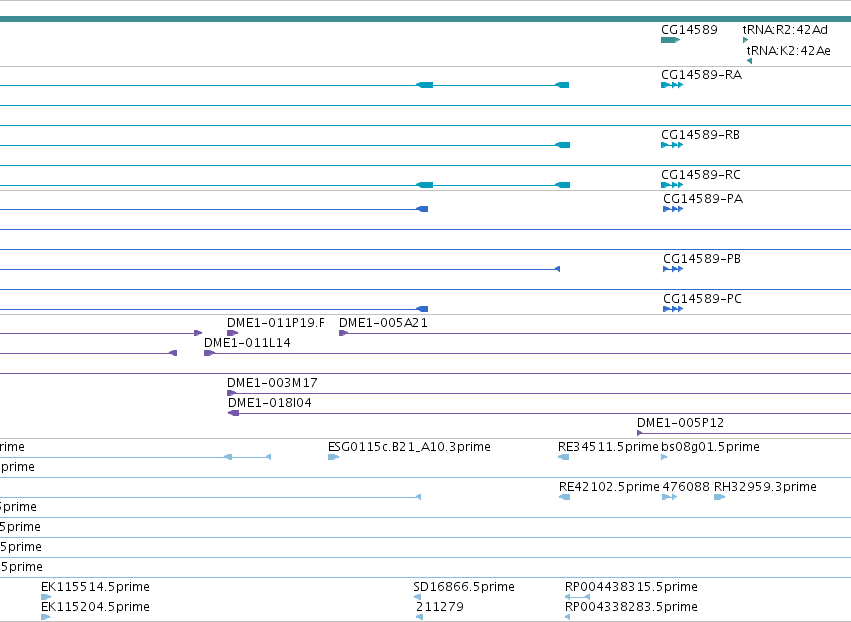Click the blue arrowhead ending the line beside CG14589-PB

click(x=557, y=269)
